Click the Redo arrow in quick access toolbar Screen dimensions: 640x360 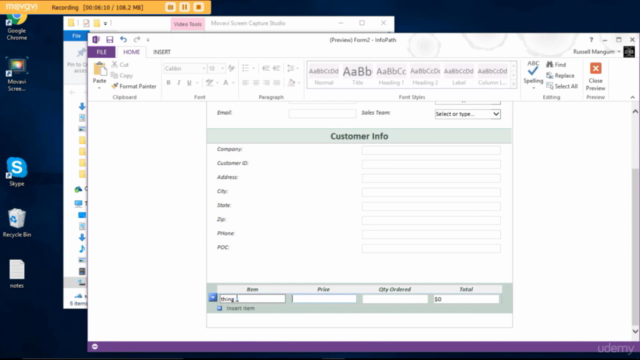[137, 40]
